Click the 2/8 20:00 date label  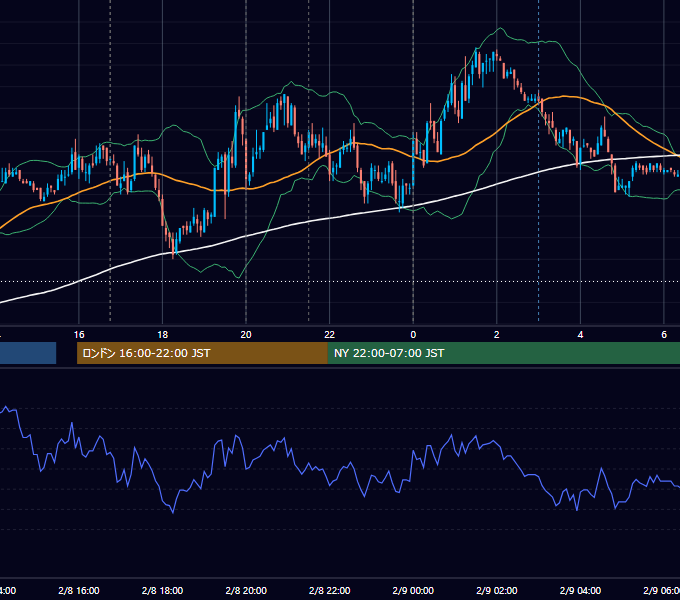[x=246, y=590]
